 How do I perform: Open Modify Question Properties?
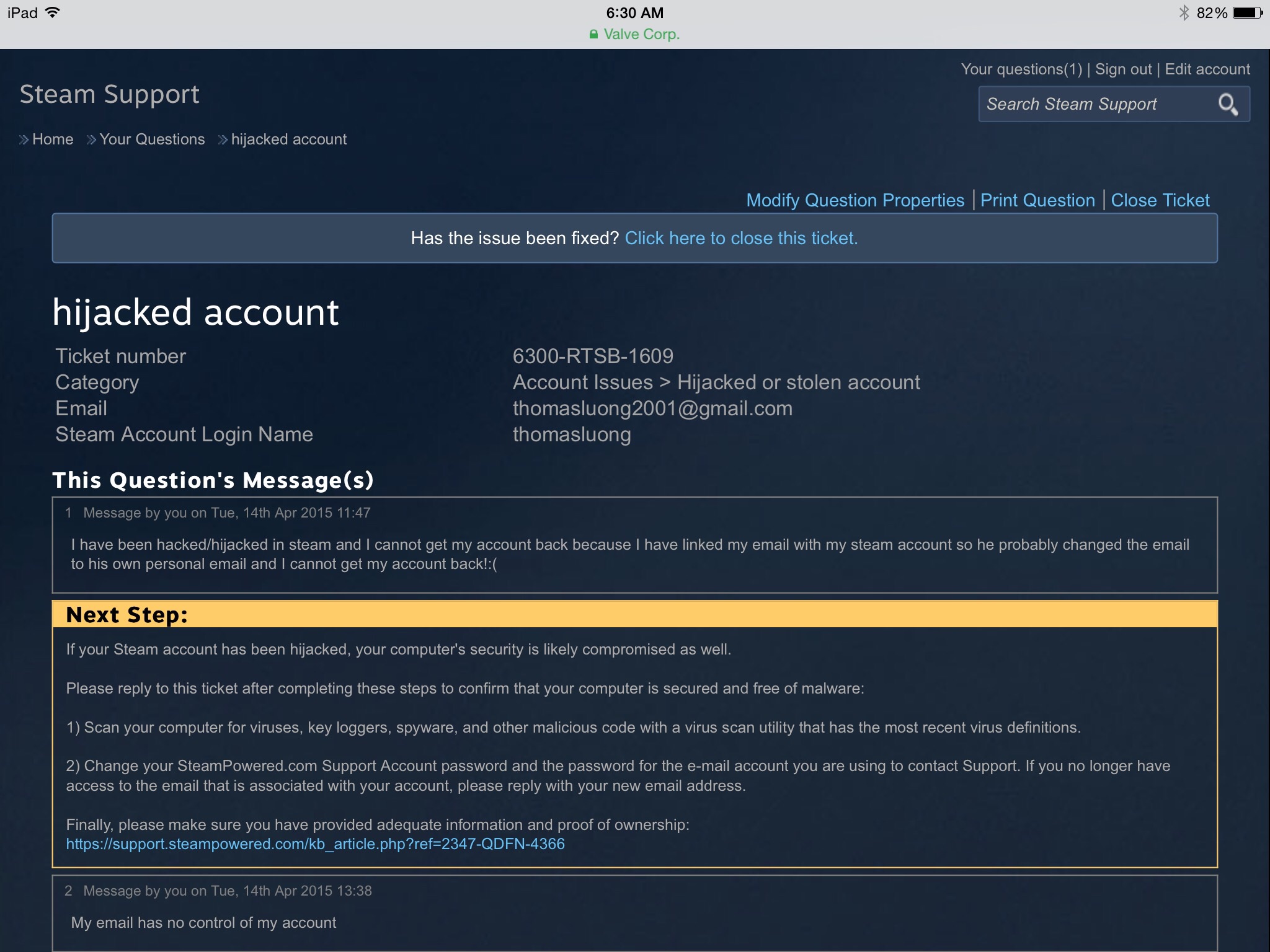(855, 200)
